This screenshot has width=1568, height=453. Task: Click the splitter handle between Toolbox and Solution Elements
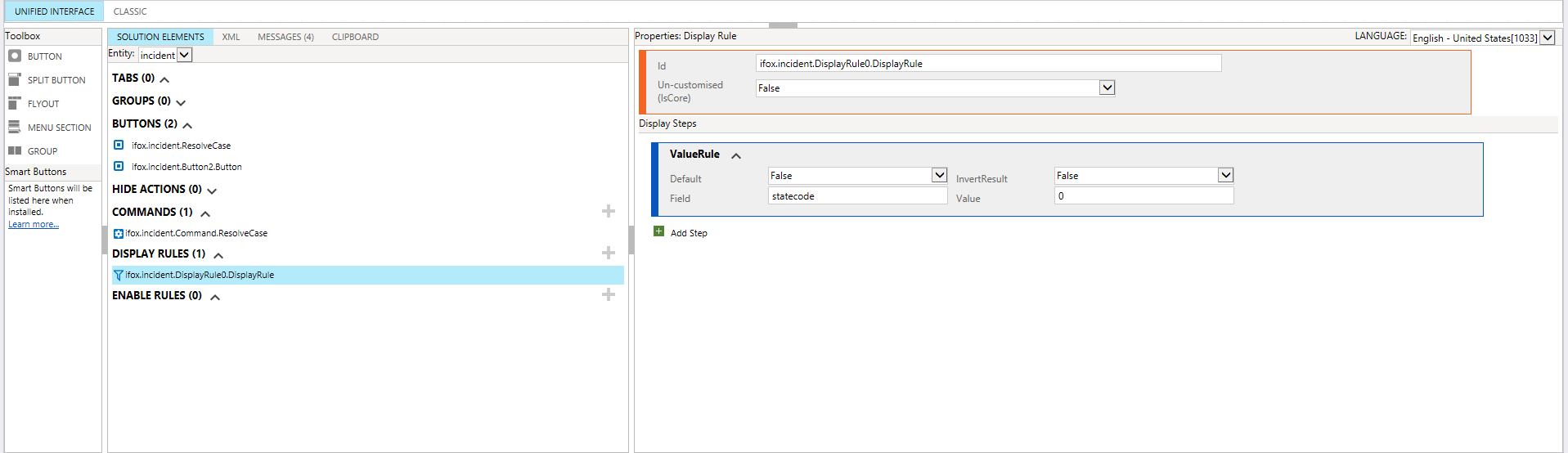coord(105,240)
